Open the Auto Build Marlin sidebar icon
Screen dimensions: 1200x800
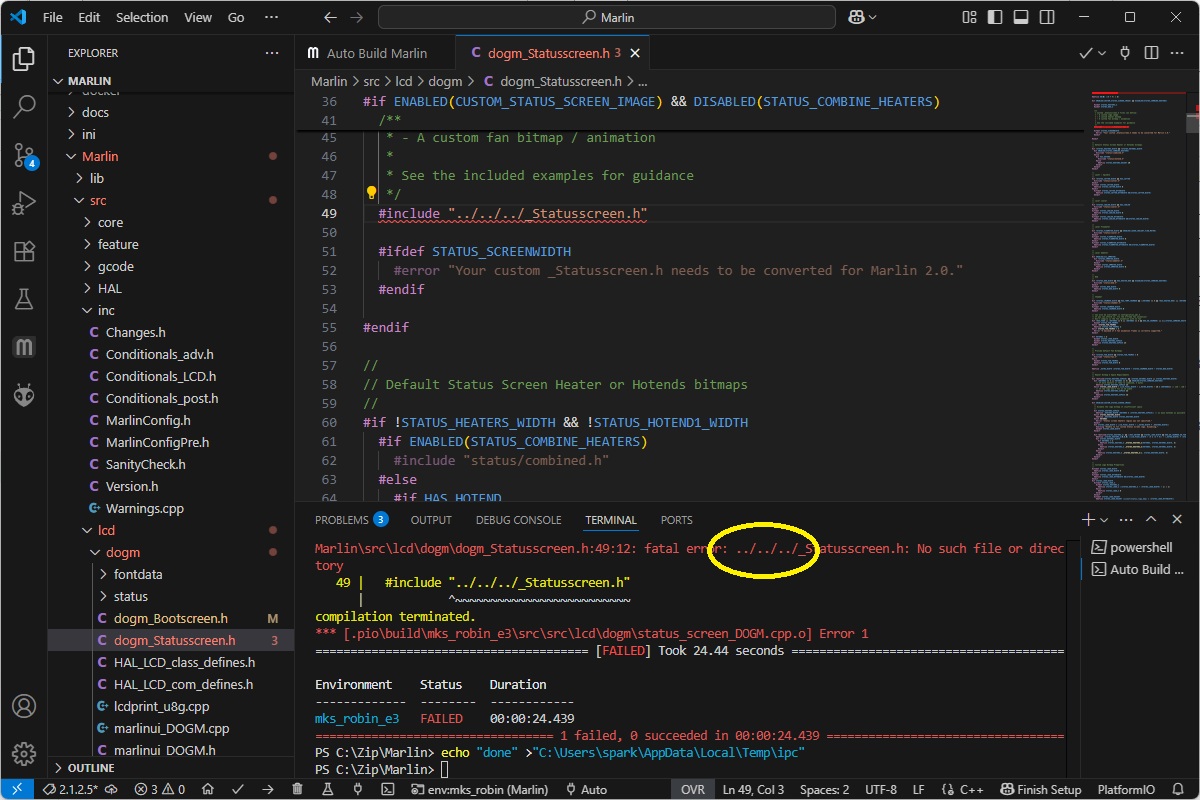pyautogui.click(x=24, y=347)
